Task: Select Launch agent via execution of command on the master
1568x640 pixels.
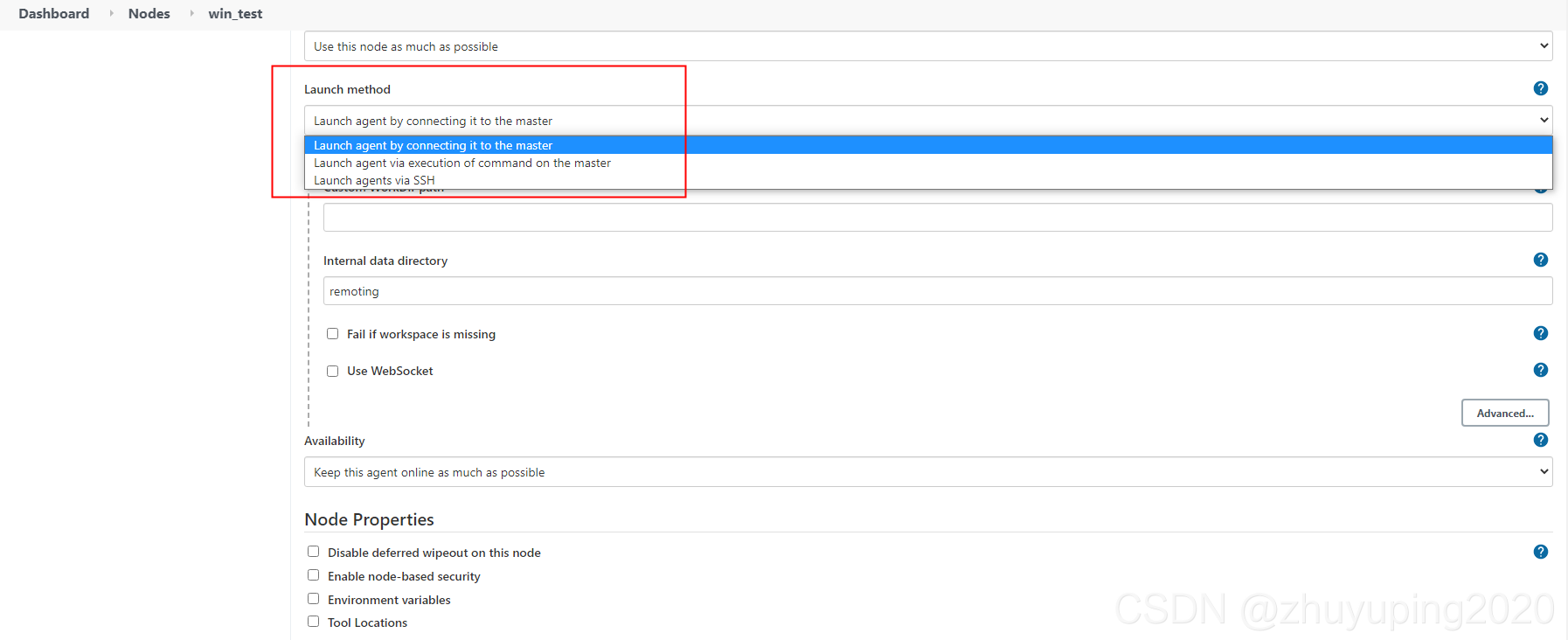Action: tap(928, 163)
